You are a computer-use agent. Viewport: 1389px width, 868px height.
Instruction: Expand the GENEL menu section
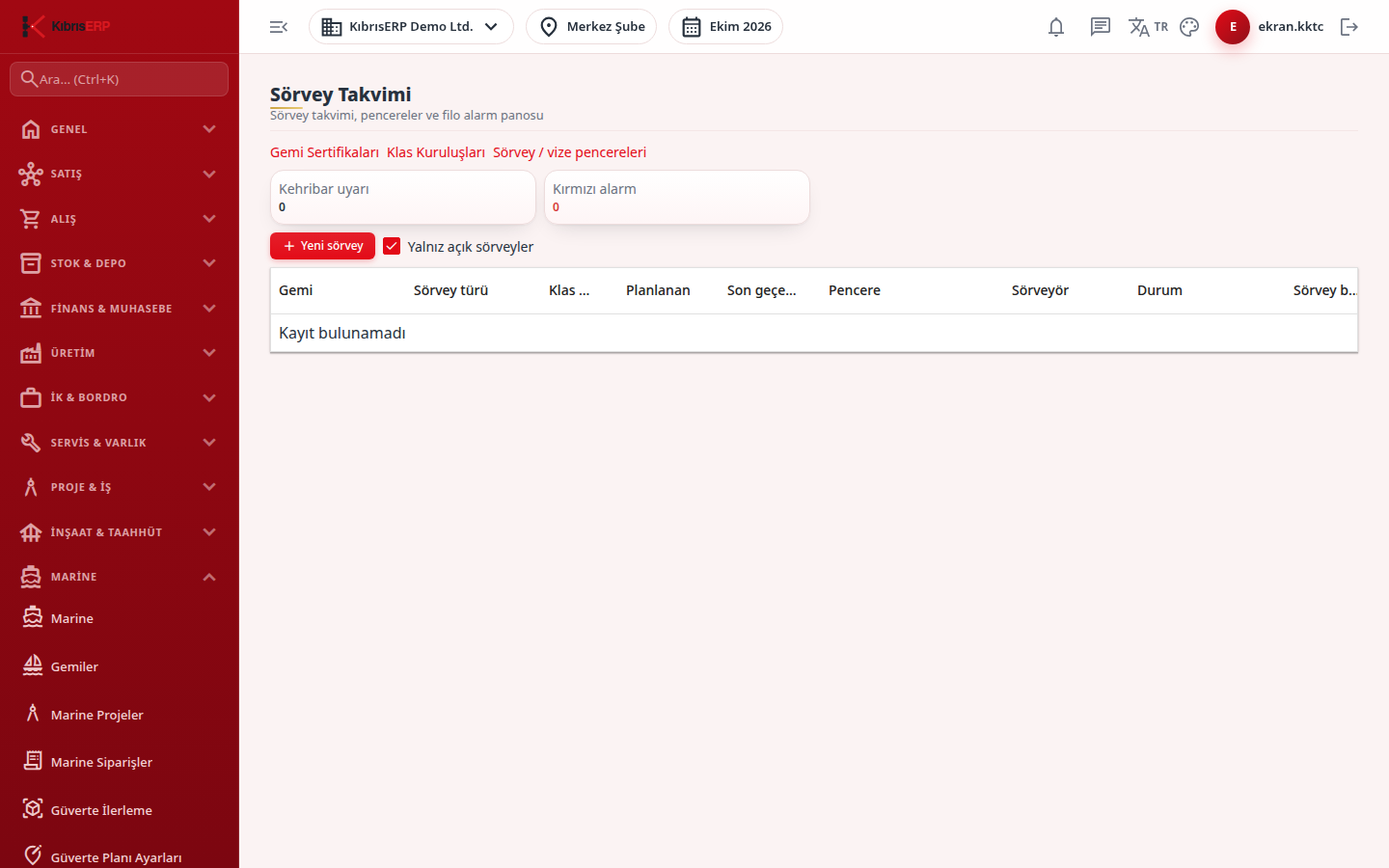[120, 129]
